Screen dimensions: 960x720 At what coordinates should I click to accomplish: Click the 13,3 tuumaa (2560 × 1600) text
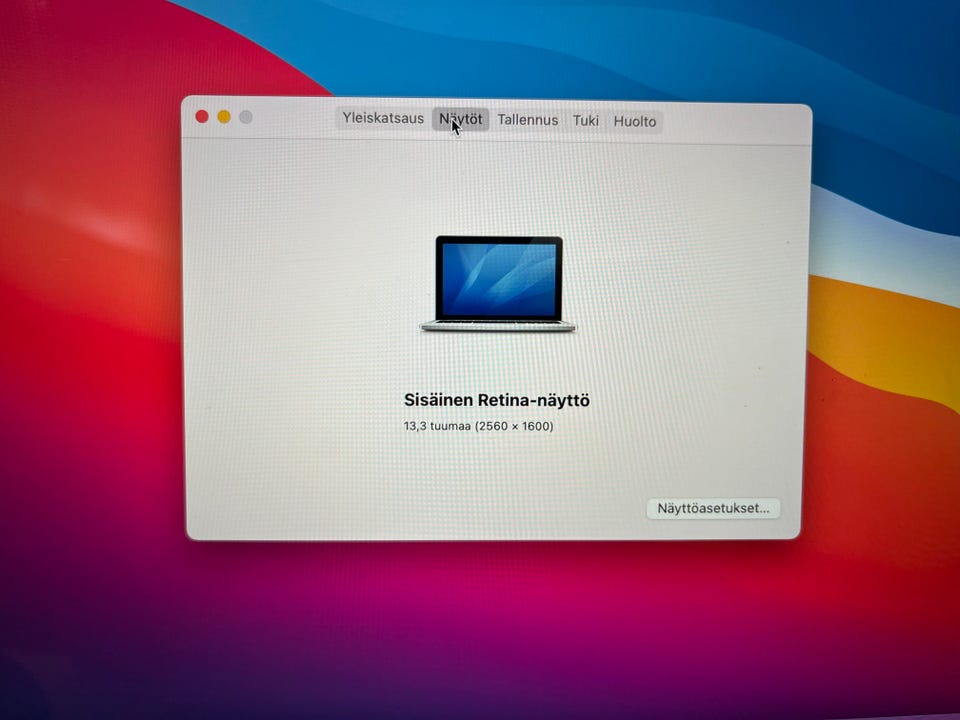pos(479,426)
